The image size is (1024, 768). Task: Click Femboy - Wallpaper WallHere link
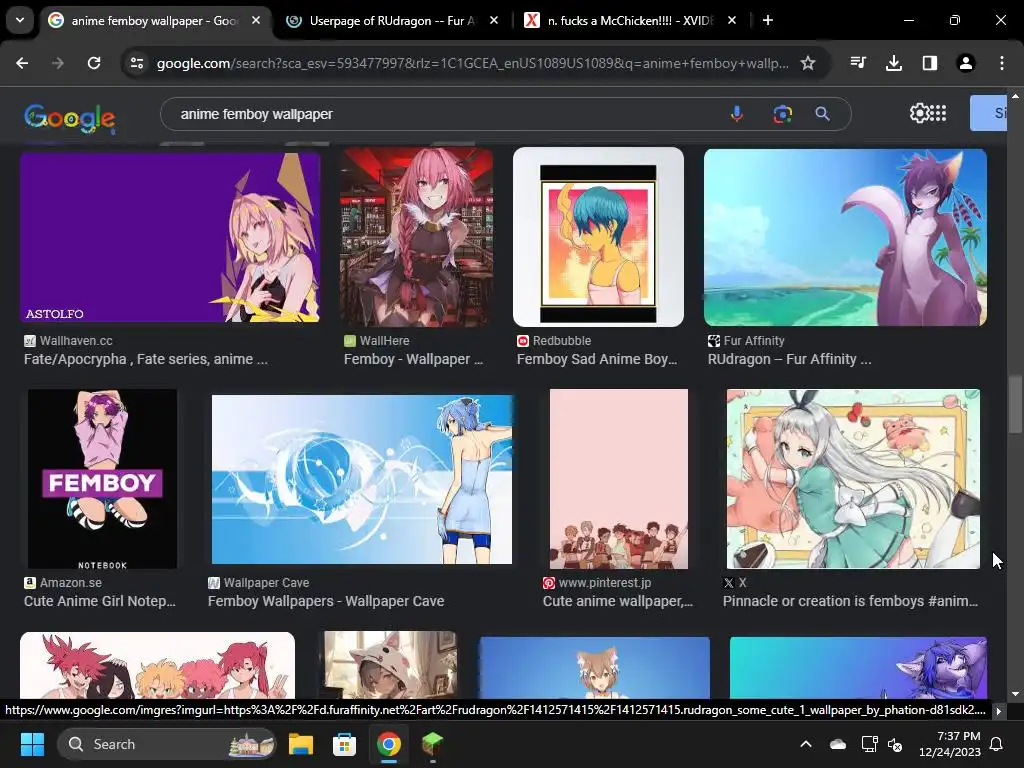point(413,359)
